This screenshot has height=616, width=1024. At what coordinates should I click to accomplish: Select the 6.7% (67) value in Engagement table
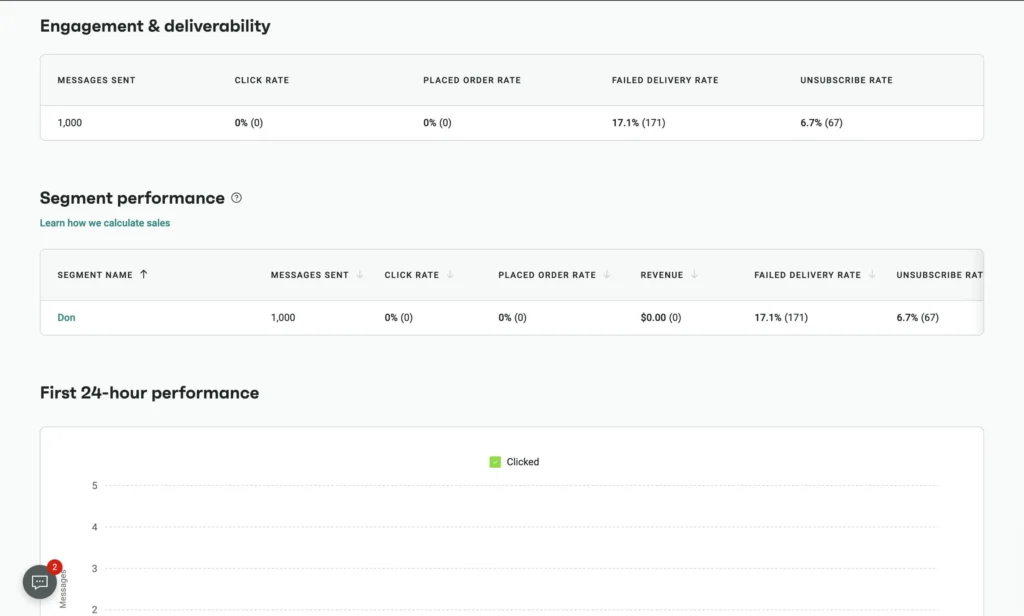(821, 123)
